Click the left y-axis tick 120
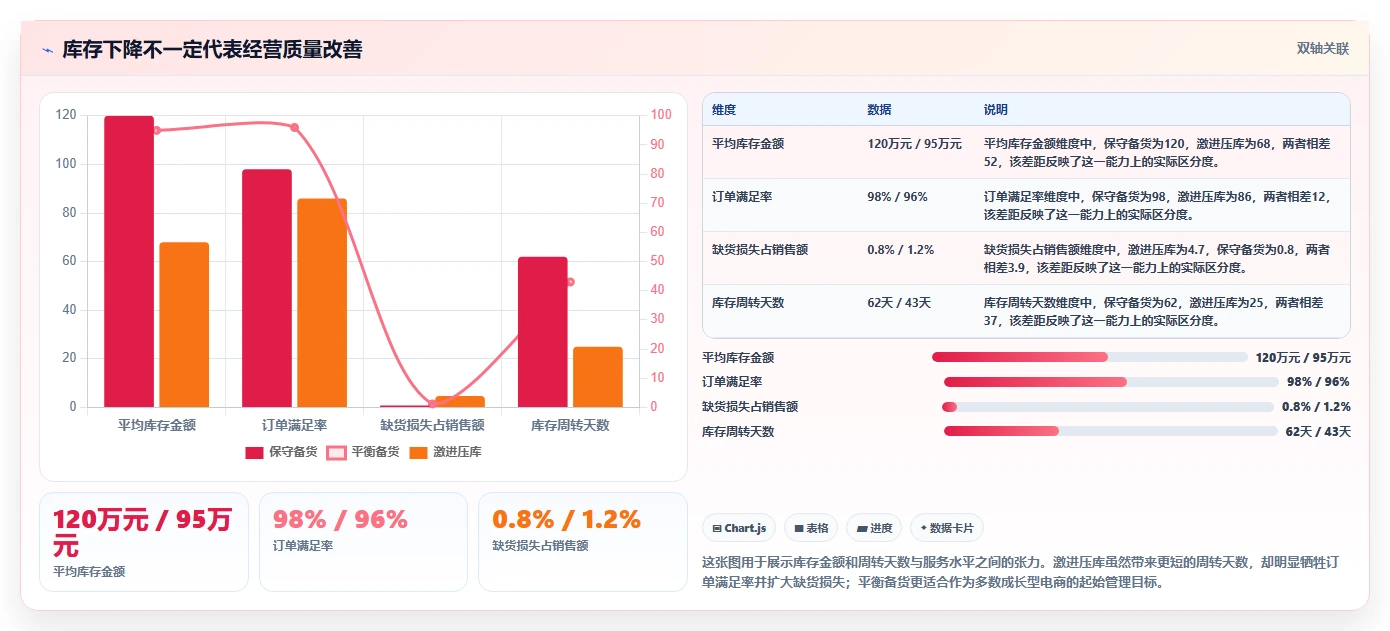1390x631 pixels. click(x=66, y=115)
